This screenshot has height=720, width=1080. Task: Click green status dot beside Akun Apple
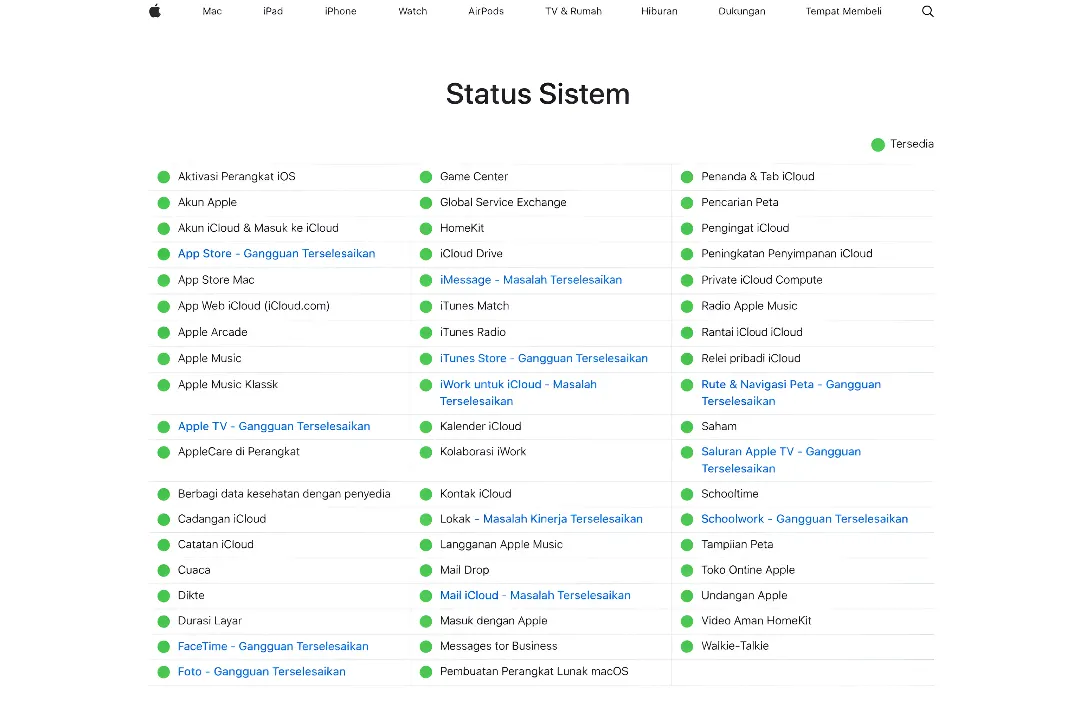[164, 203]
